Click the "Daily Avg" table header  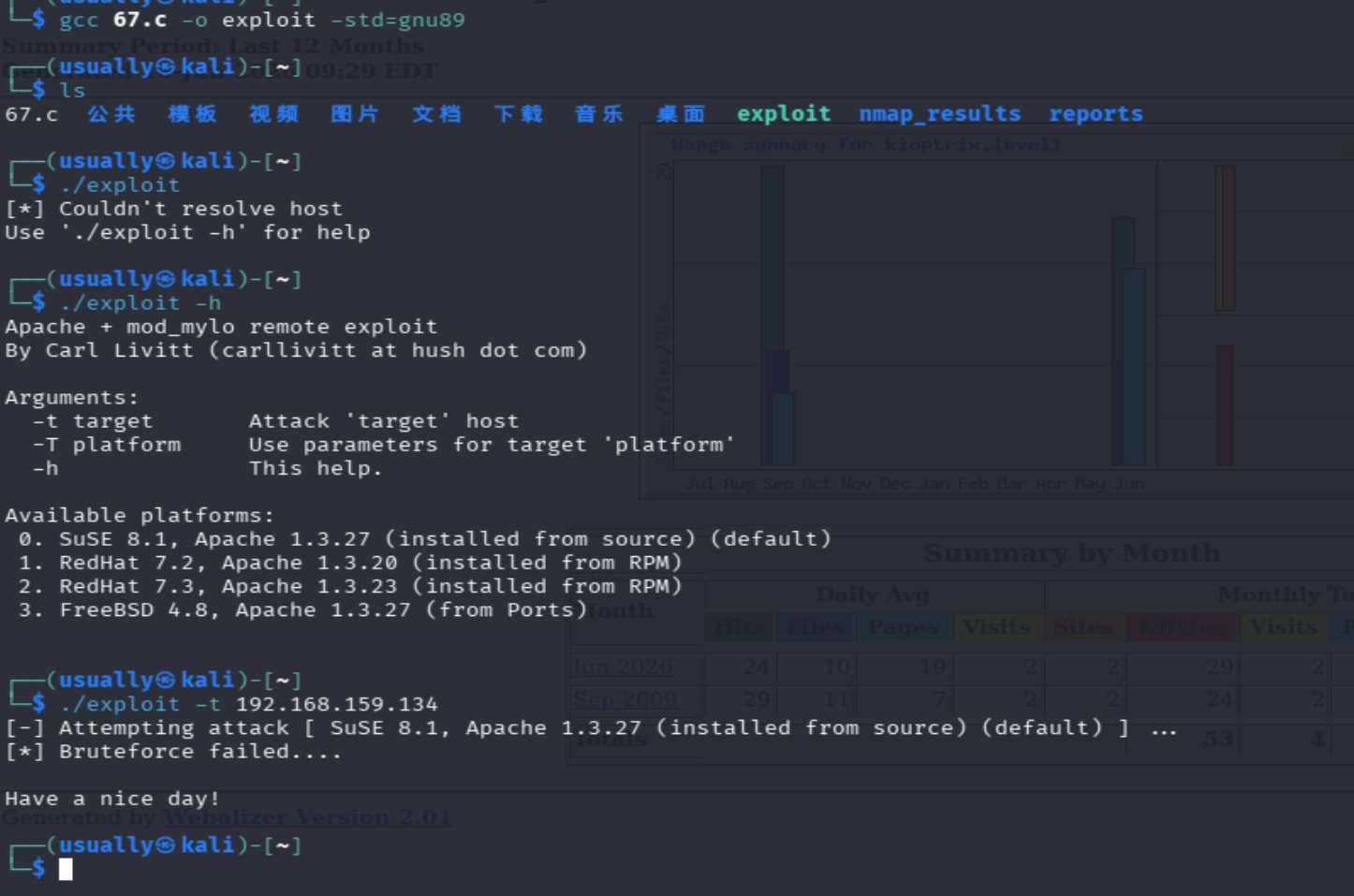[x=873, y=595]
